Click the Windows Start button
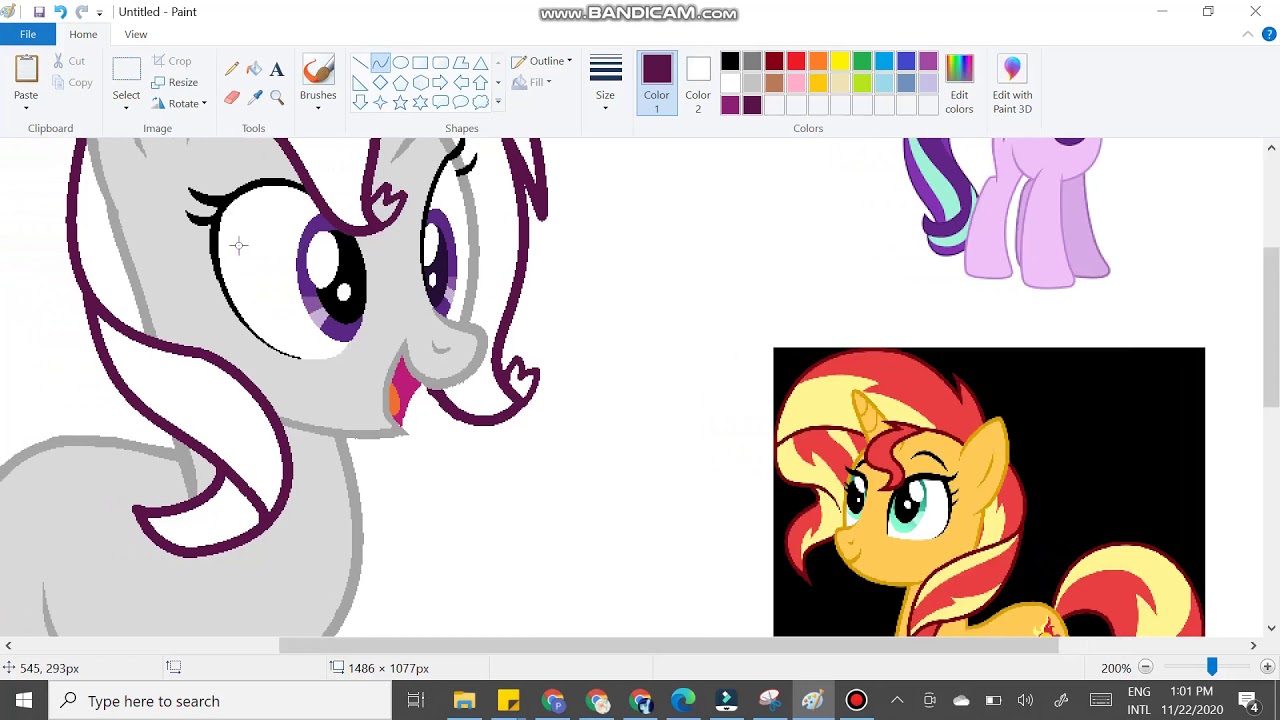The width and height of the screenshot is (1280, 720). point(24,700)
